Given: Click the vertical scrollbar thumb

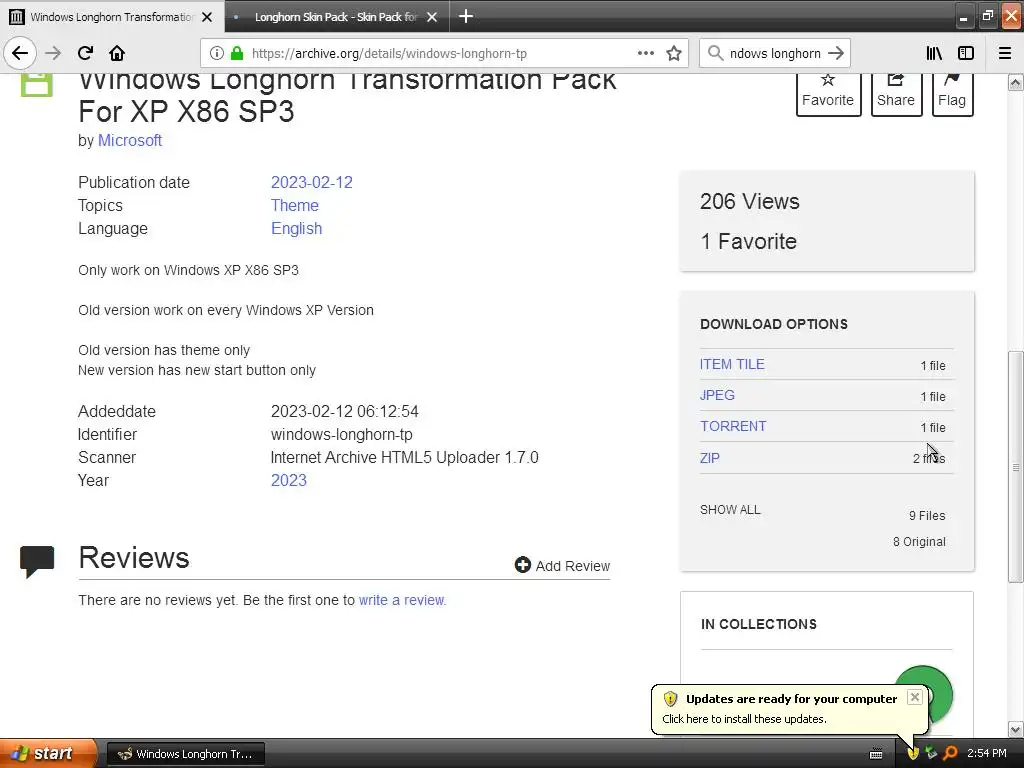Looking at the screenshot, I should (x=1016, y=467).
